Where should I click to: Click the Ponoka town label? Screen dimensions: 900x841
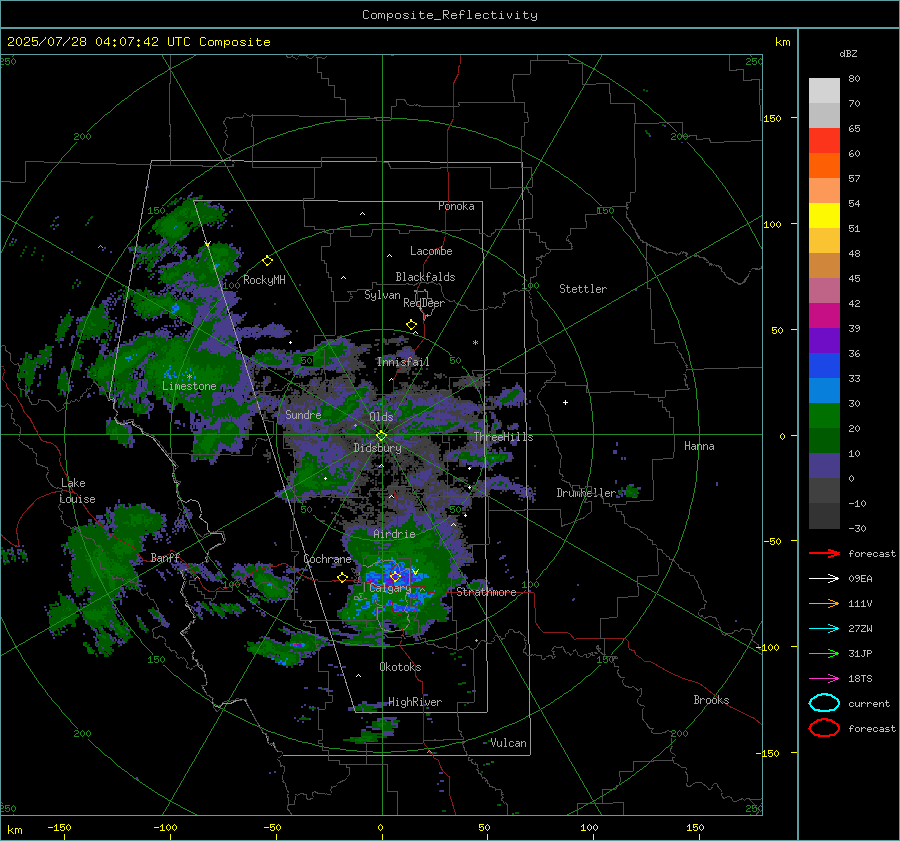click(x=456, y=206)
